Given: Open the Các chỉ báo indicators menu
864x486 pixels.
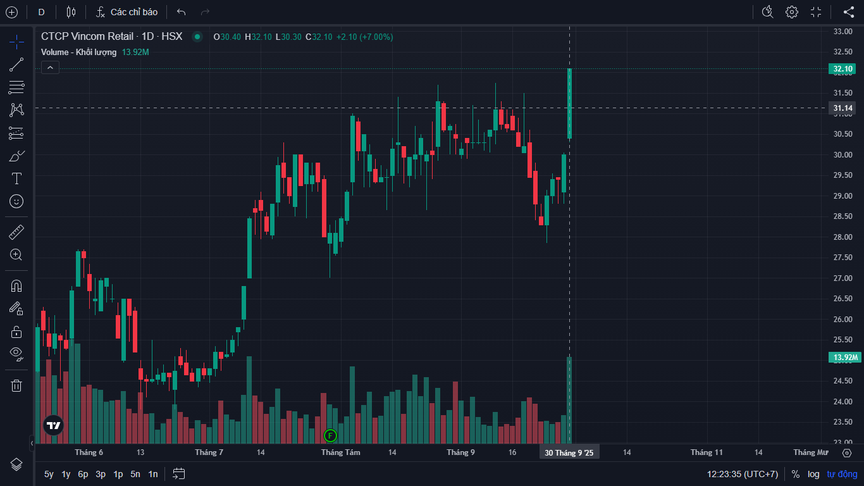Looking at the screenshot, I should pyautogui.click(x=127, y=12).
